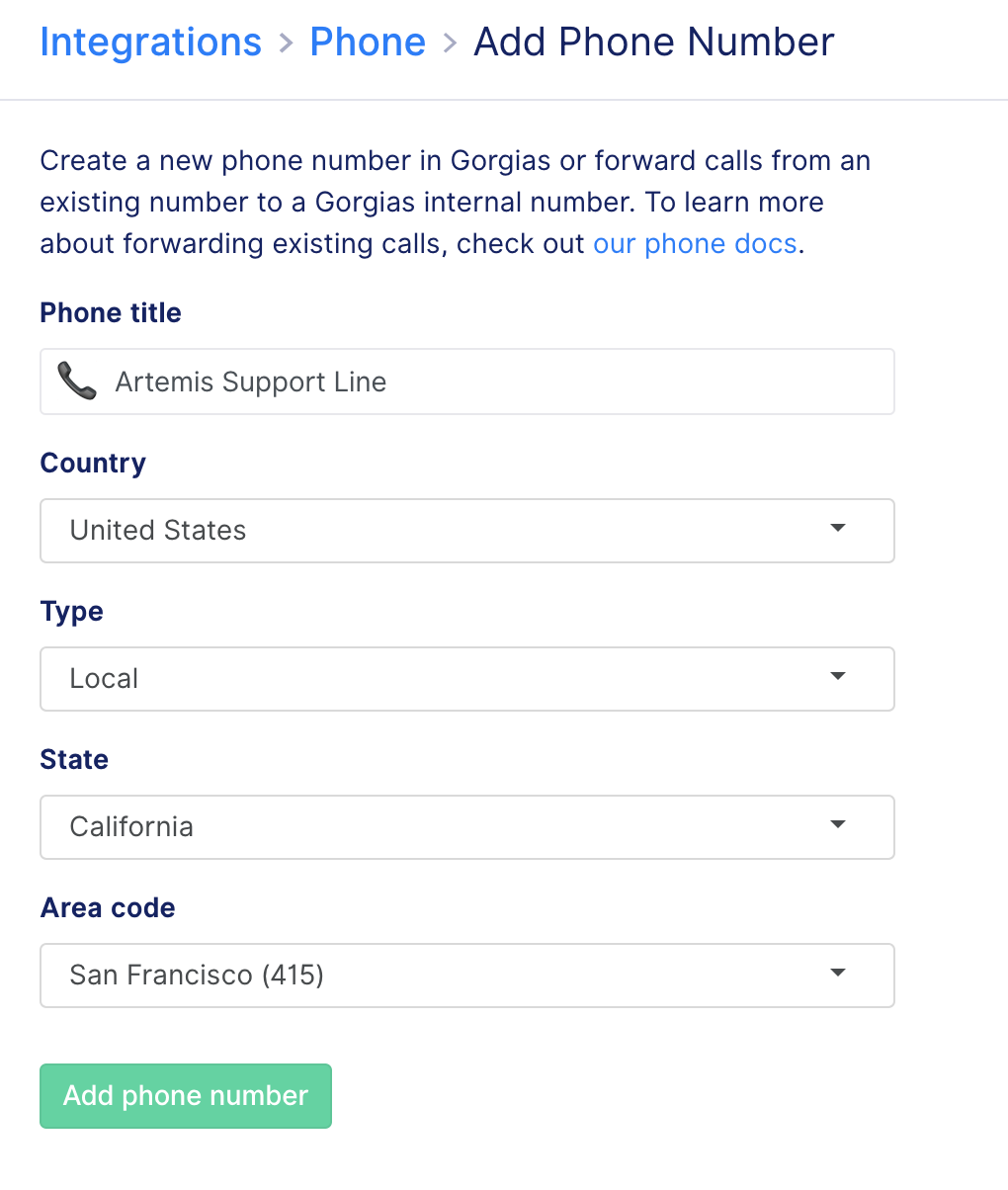Image resolution: width=1008 pixels, height=1190 pixels.
Task: Open the our phone docs link
Action: click(x=695, y=244)
